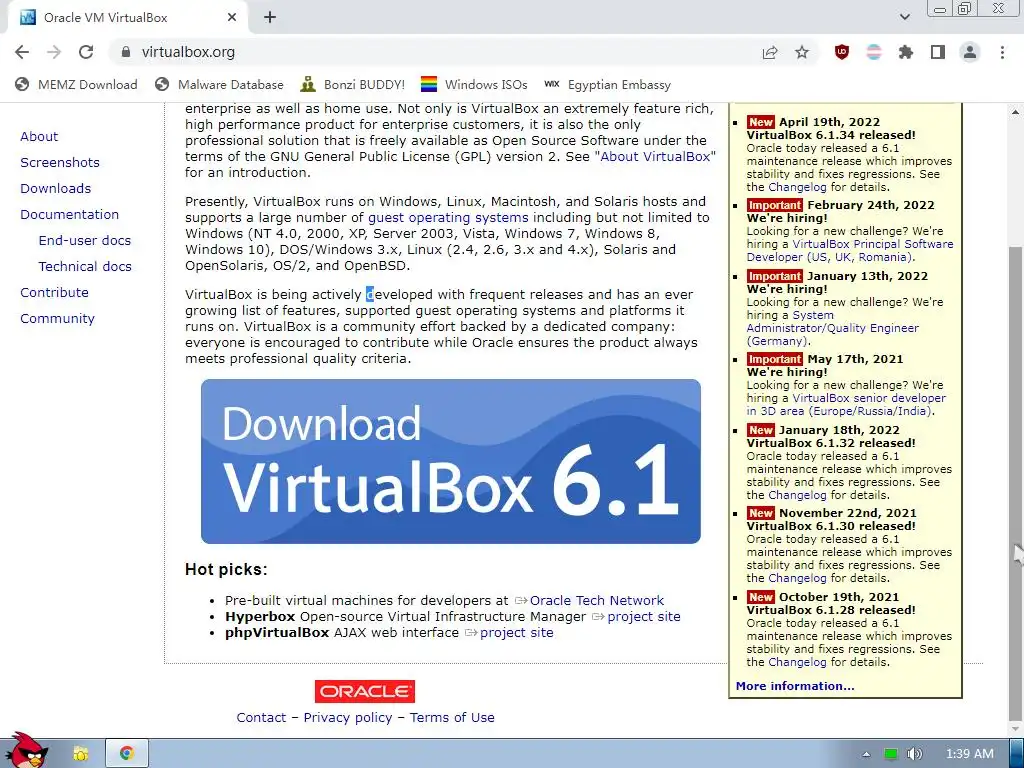Open Egyptian Embassy bookmark
This screenshot has width=1024, height=768.
[607, 85]
